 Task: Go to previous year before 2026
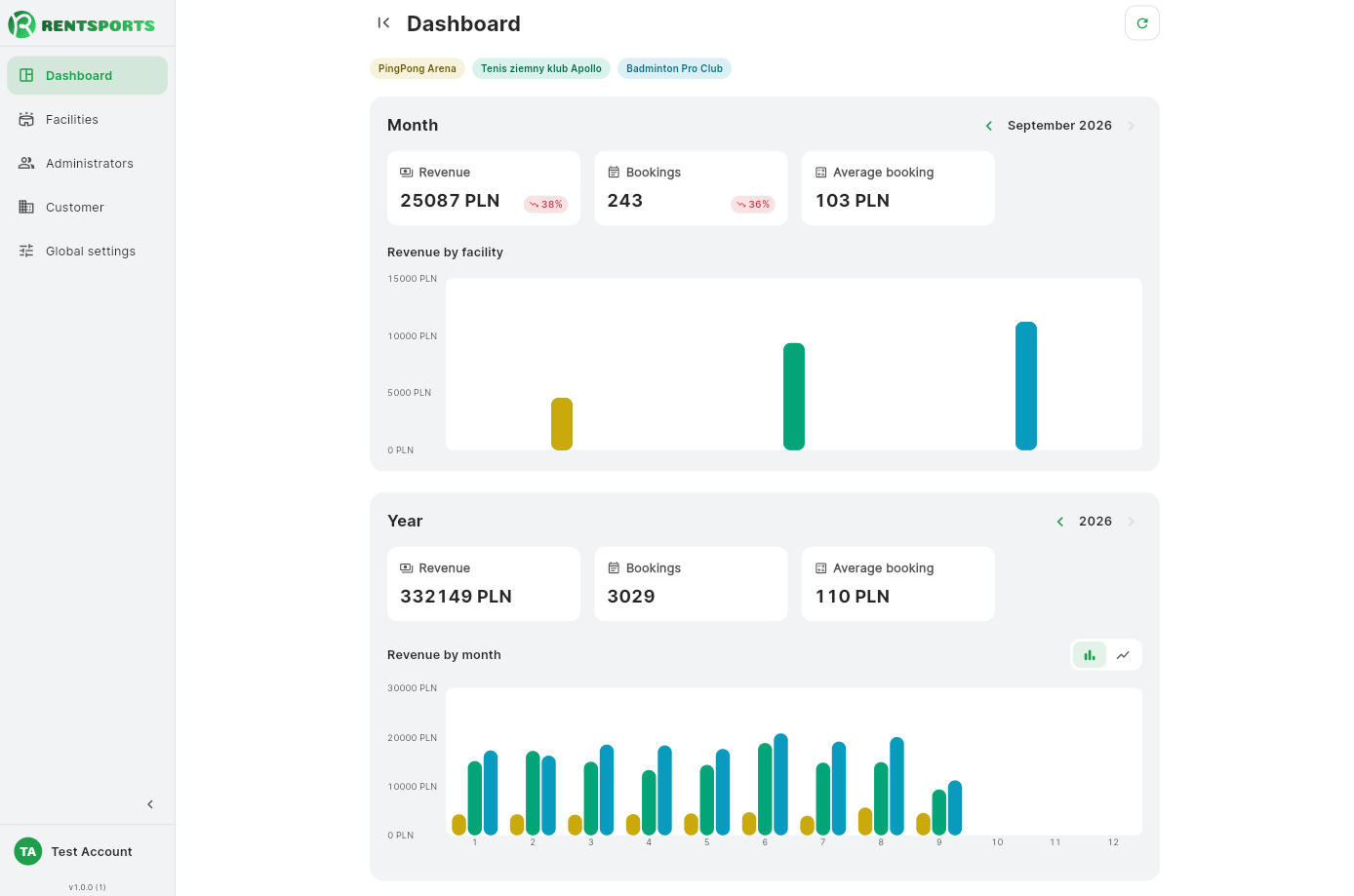[x=1060, y=522]
